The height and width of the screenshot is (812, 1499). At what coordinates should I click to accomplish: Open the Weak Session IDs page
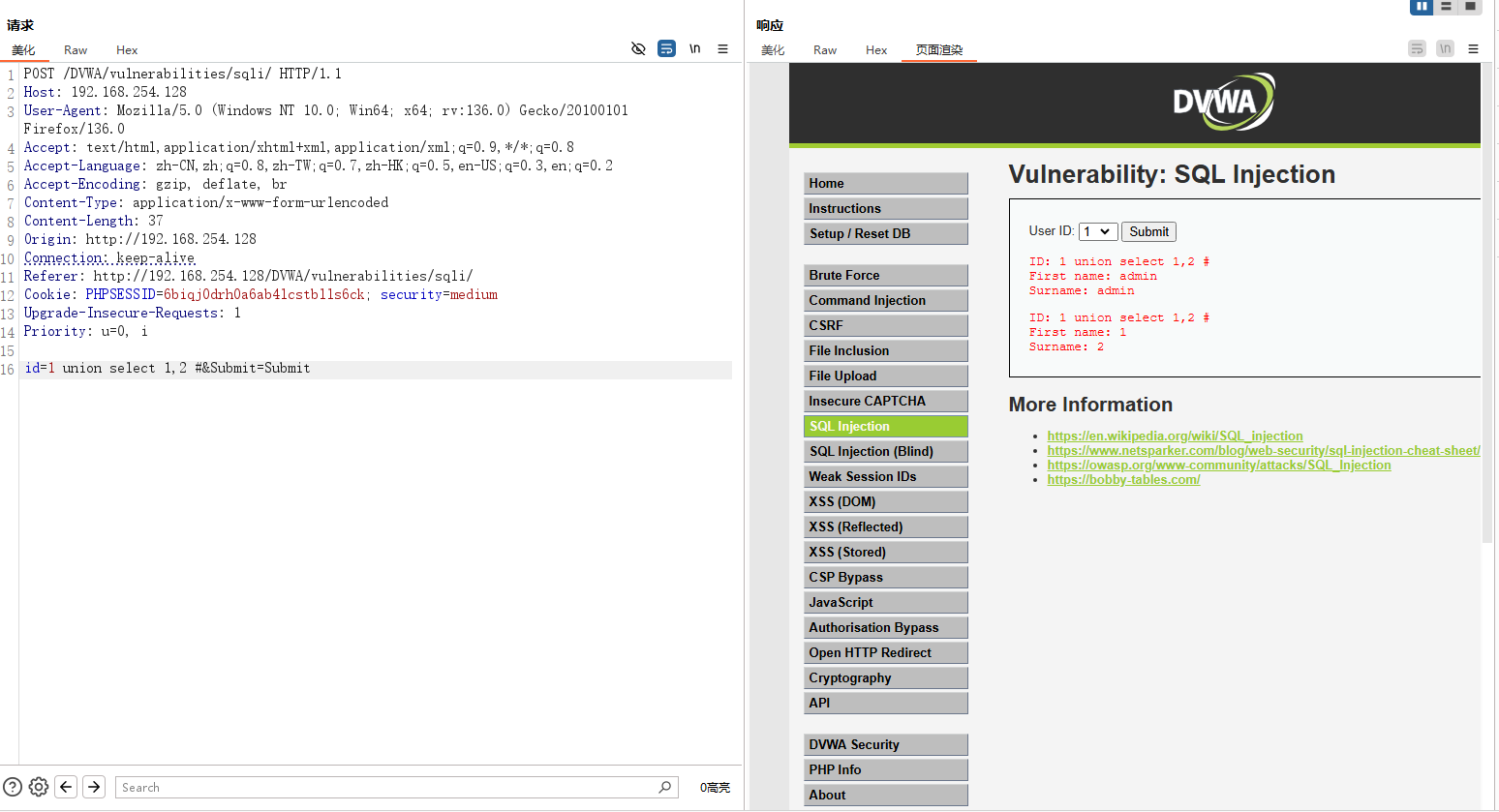[885, 476]
